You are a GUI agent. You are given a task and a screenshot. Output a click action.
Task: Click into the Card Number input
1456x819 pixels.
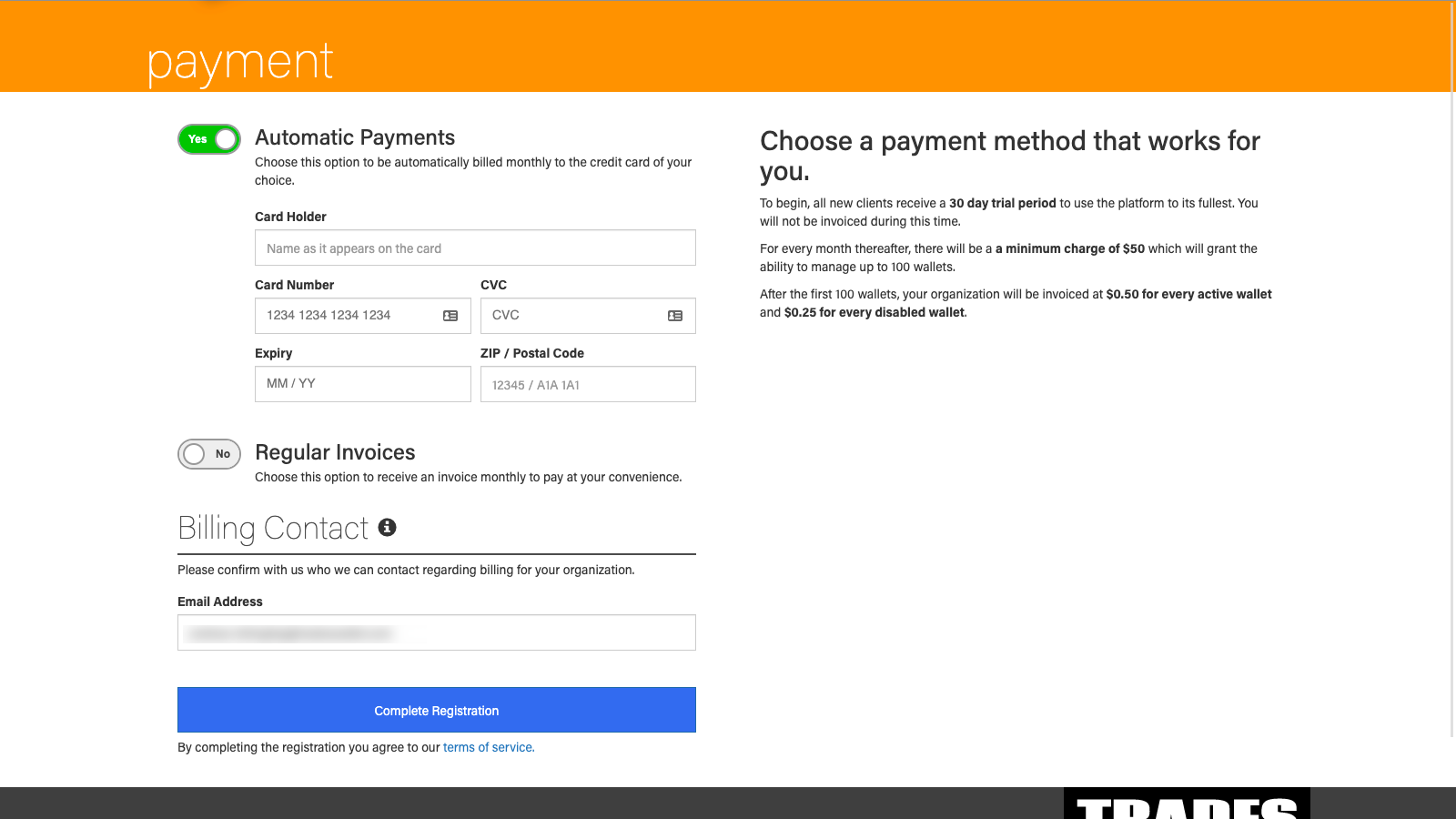coord(350,316)
